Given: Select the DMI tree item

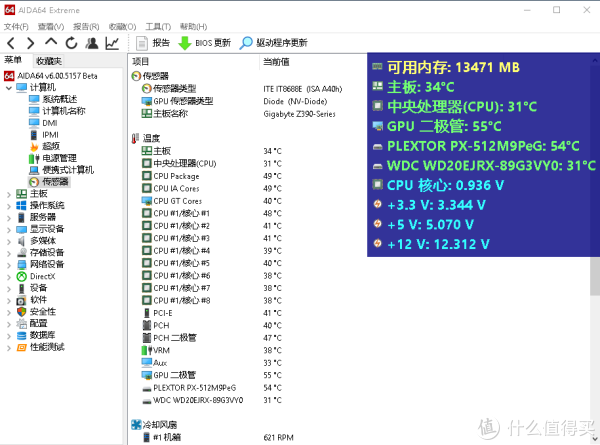Looking at the screenshot, I should coord(43,123).
